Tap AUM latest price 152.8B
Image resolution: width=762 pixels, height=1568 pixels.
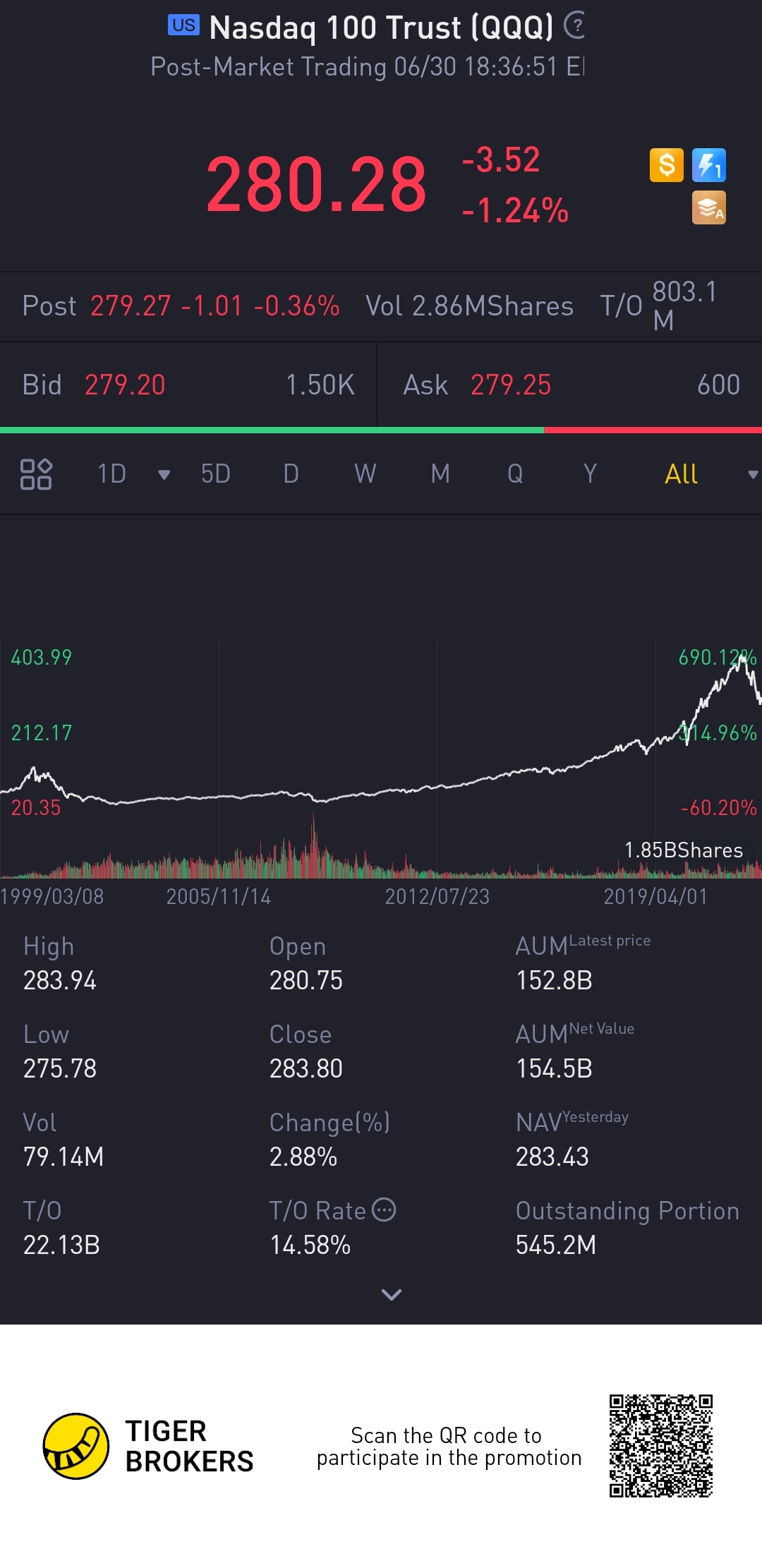point(554,980)
